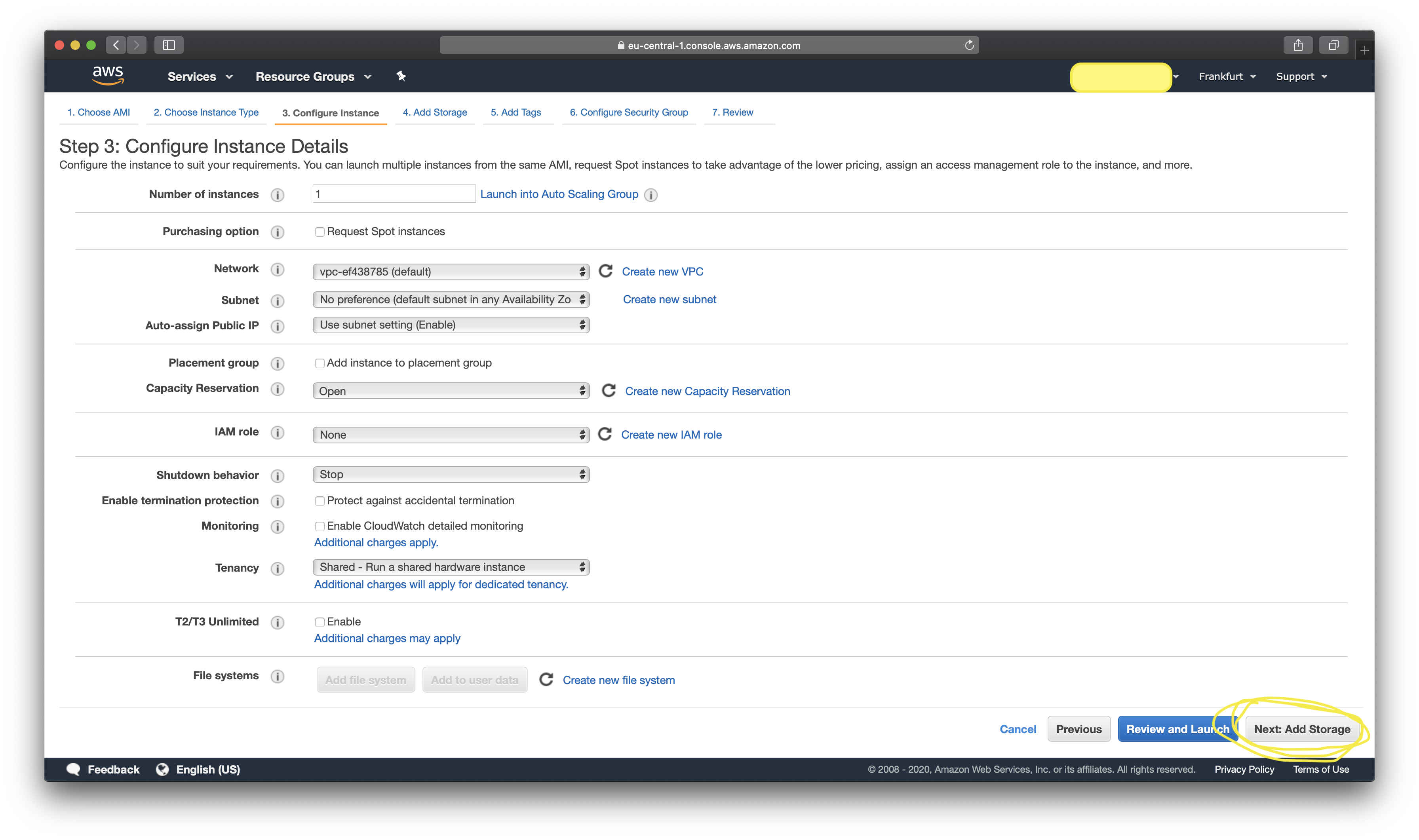The width and height of the screenshot is (1419, 840).
Task: Go back with Safari back arrow
Action: click(x=116, y=45)
